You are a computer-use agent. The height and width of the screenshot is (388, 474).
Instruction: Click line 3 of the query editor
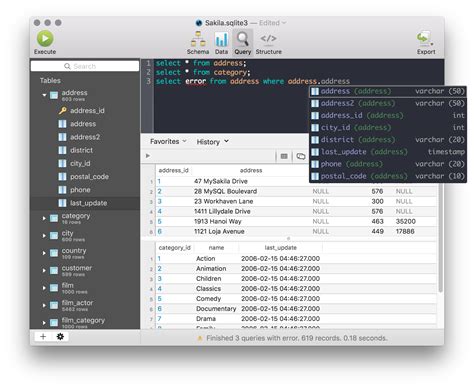coord(253,81)
